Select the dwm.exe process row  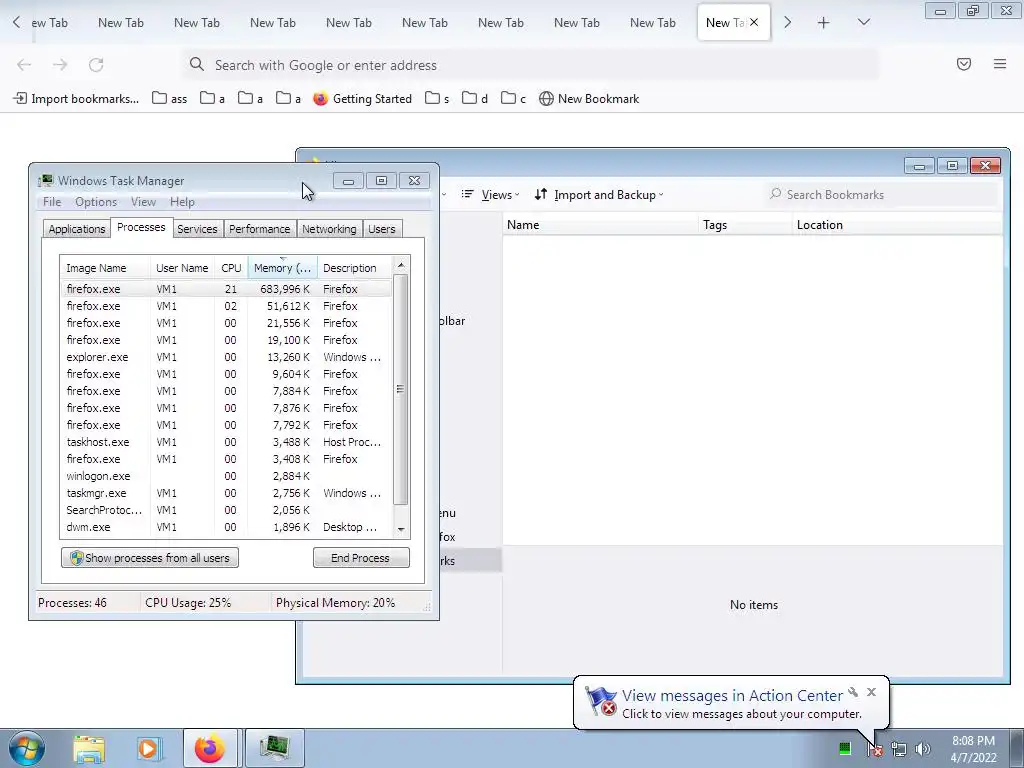click(227, 527)
